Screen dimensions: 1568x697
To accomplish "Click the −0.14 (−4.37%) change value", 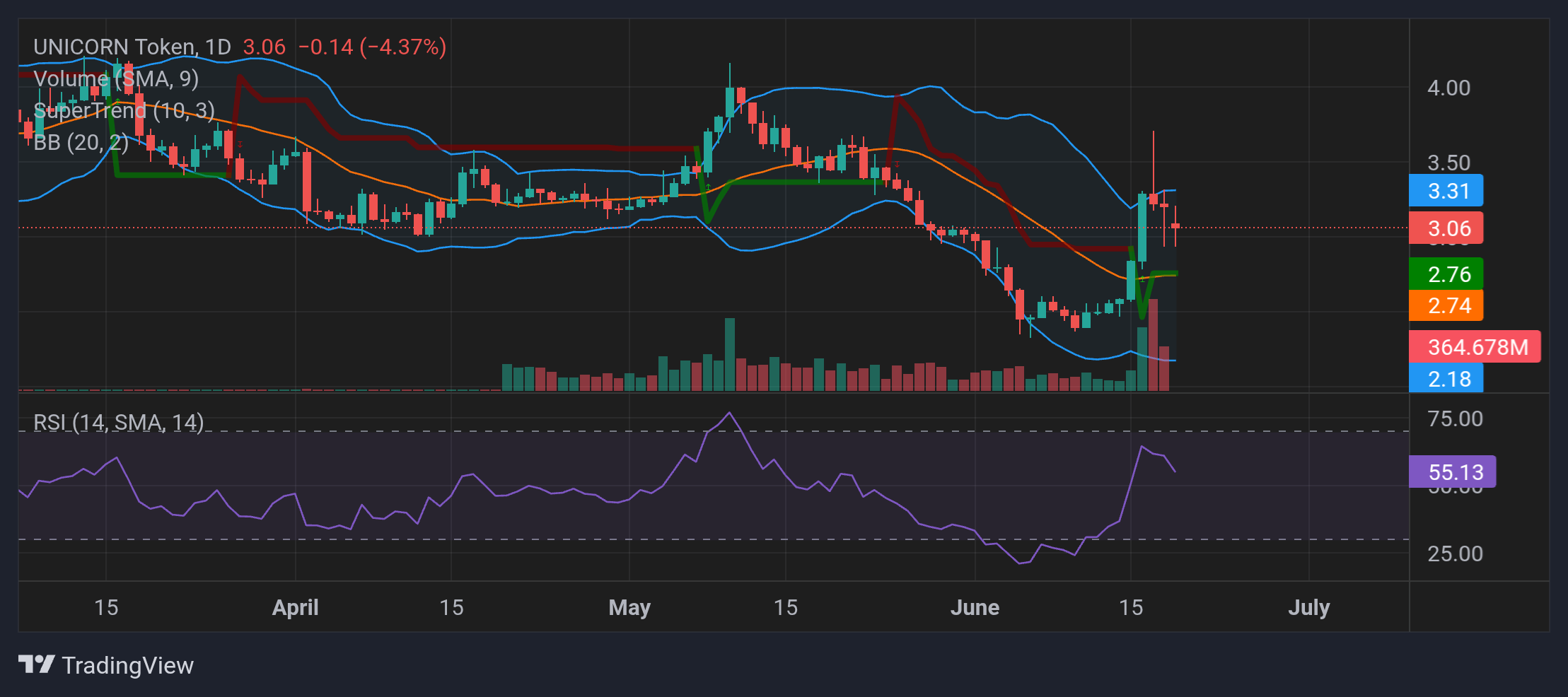I will pos(372,47).
